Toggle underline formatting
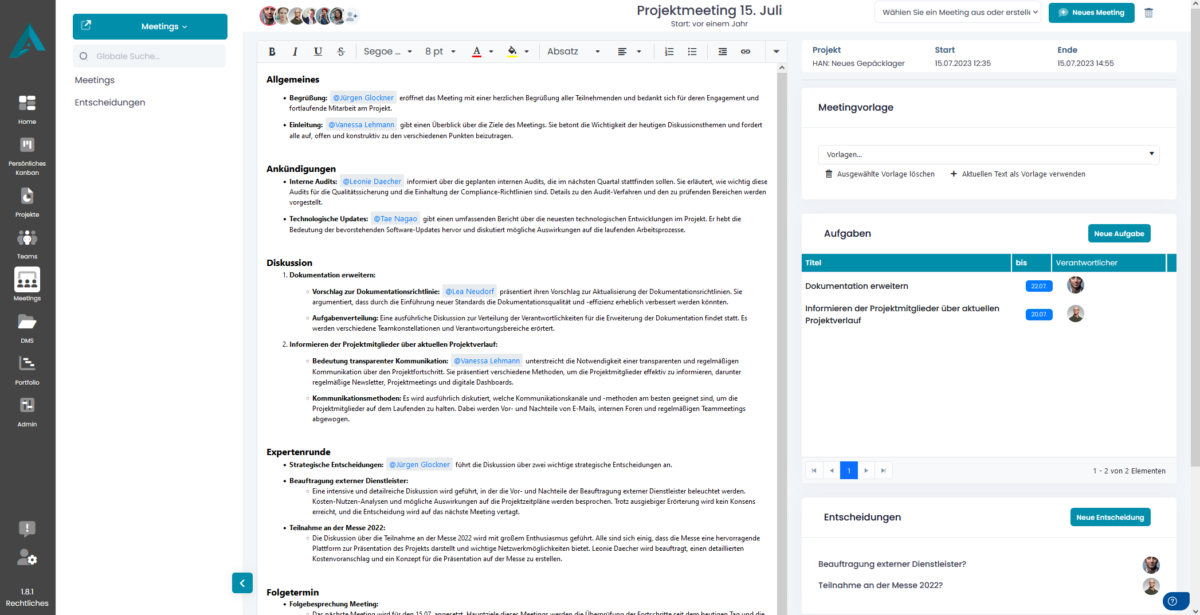1200x615 pixels. pyautogui.click(x=318, y=51)
